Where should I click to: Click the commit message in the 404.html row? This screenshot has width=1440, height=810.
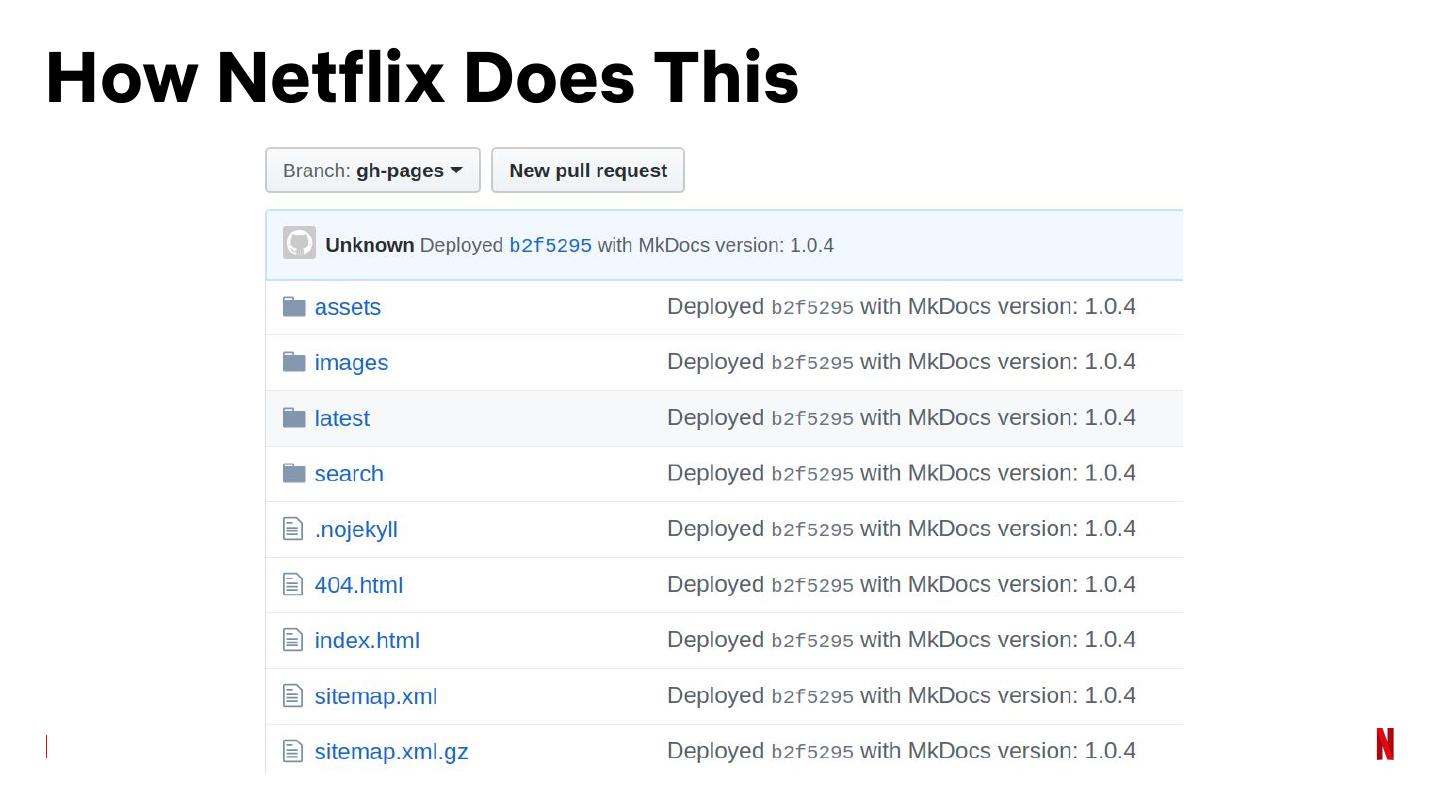900,584
